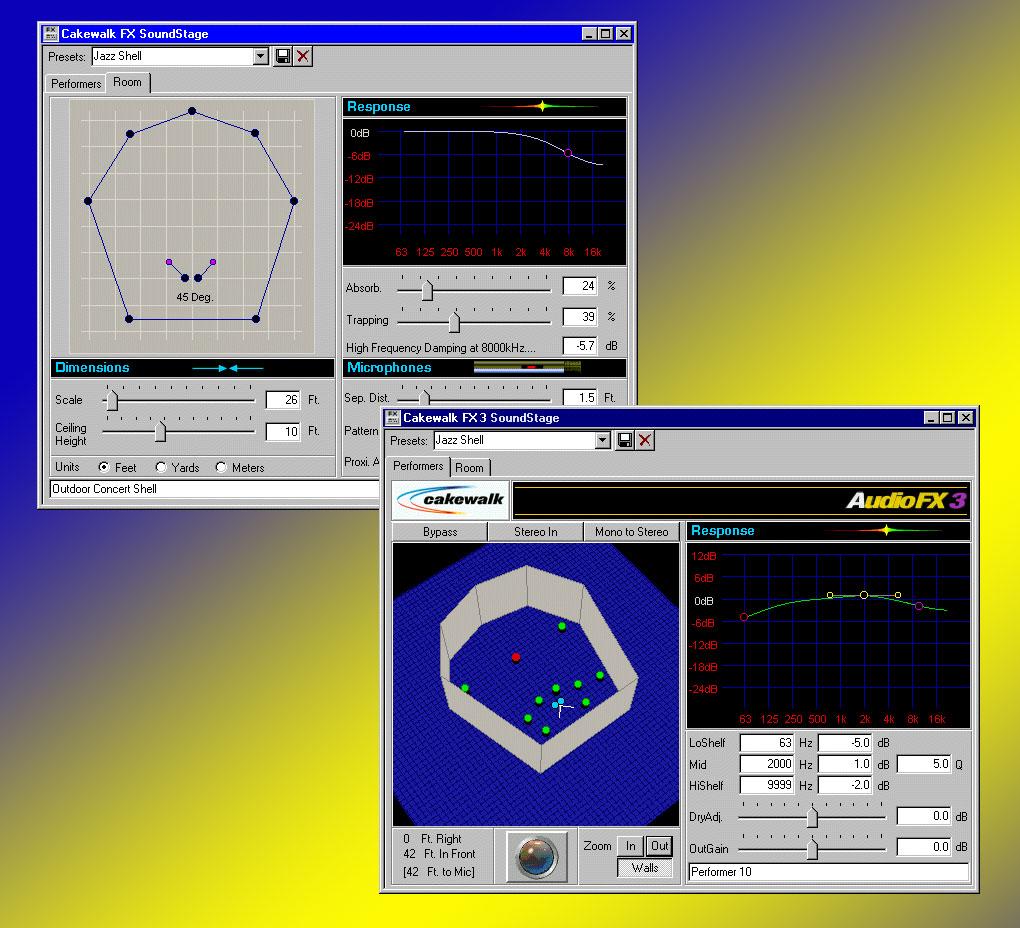Viewport: 1020px width, 928px height.
Task: Click the High Frequency Damping field showing -5.7
Action: coord(580,346)
